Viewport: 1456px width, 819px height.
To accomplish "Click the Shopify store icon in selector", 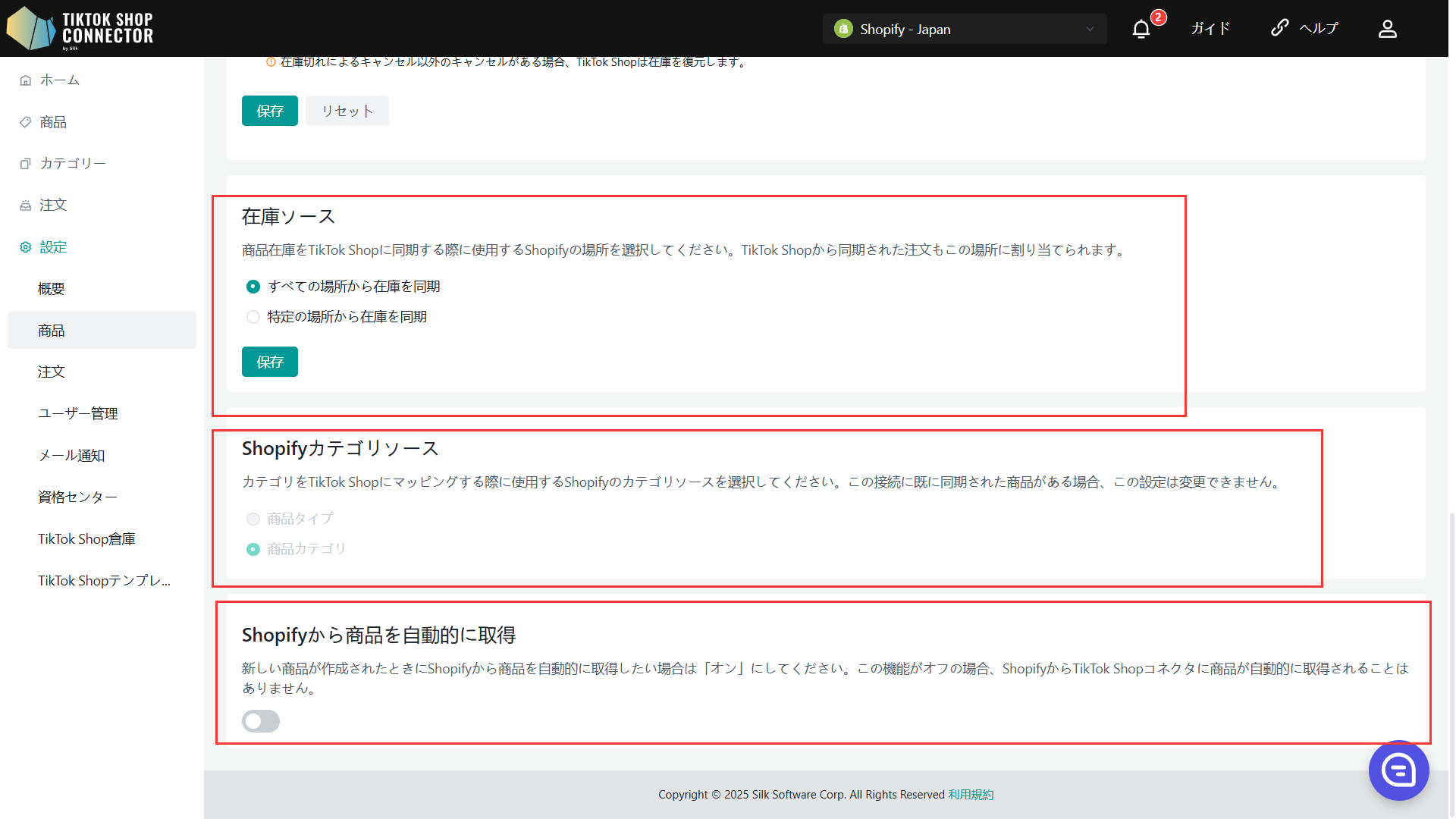I will (x=843, y=29).
